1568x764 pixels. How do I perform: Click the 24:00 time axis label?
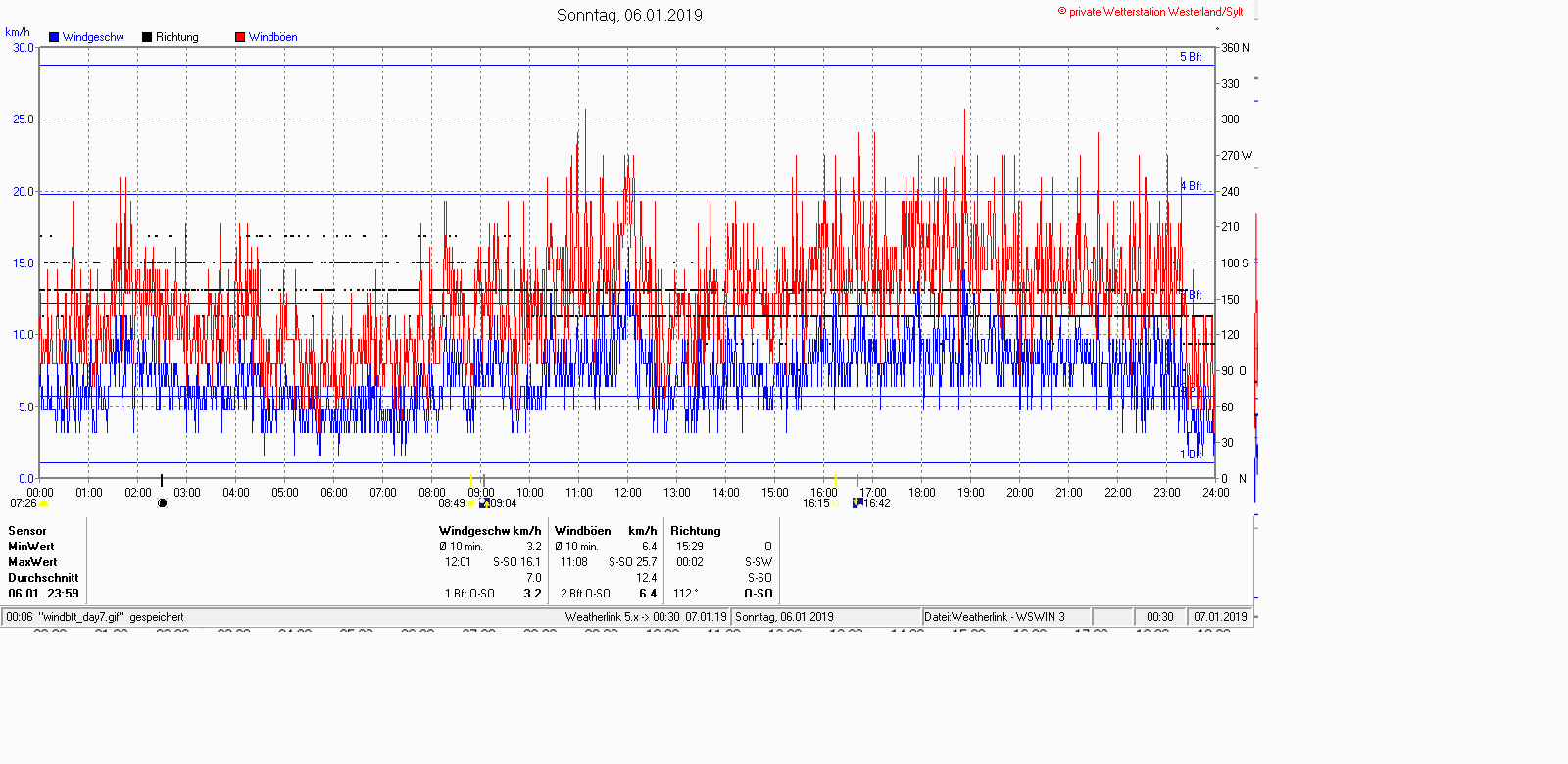(x=1216, y=493)
